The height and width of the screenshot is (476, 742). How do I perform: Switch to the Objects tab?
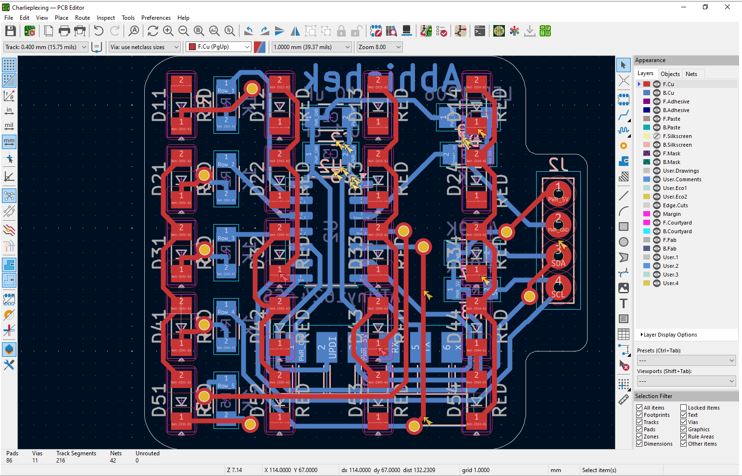670,74
